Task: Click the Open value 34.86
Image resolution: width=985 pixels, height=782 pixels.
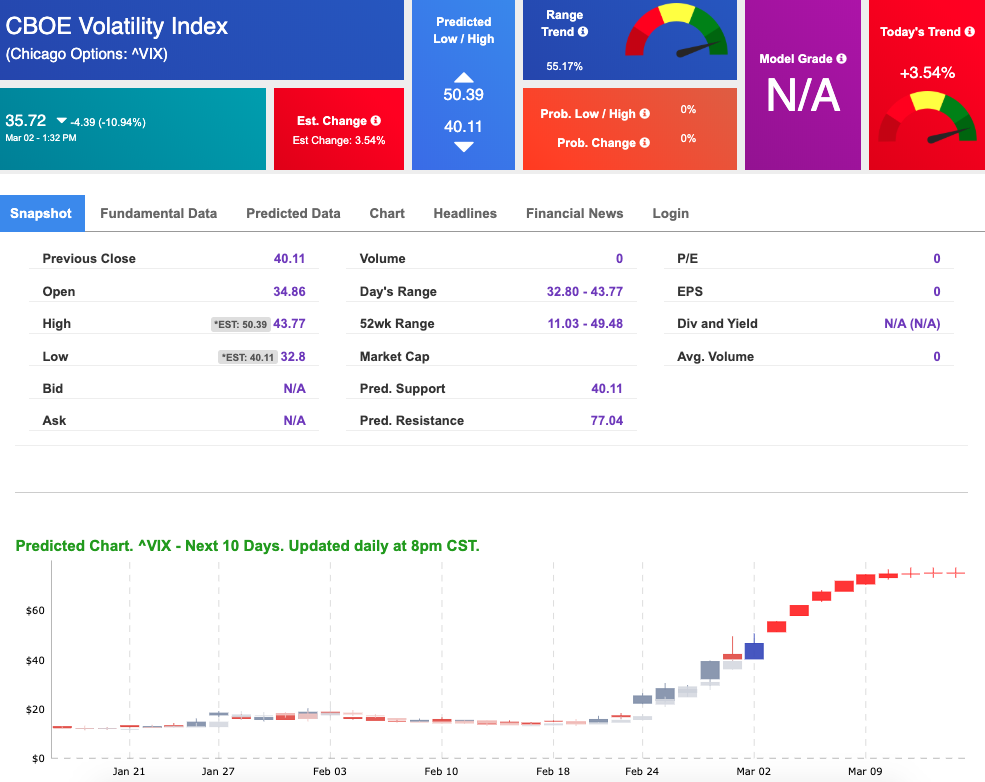Action: 290,291
